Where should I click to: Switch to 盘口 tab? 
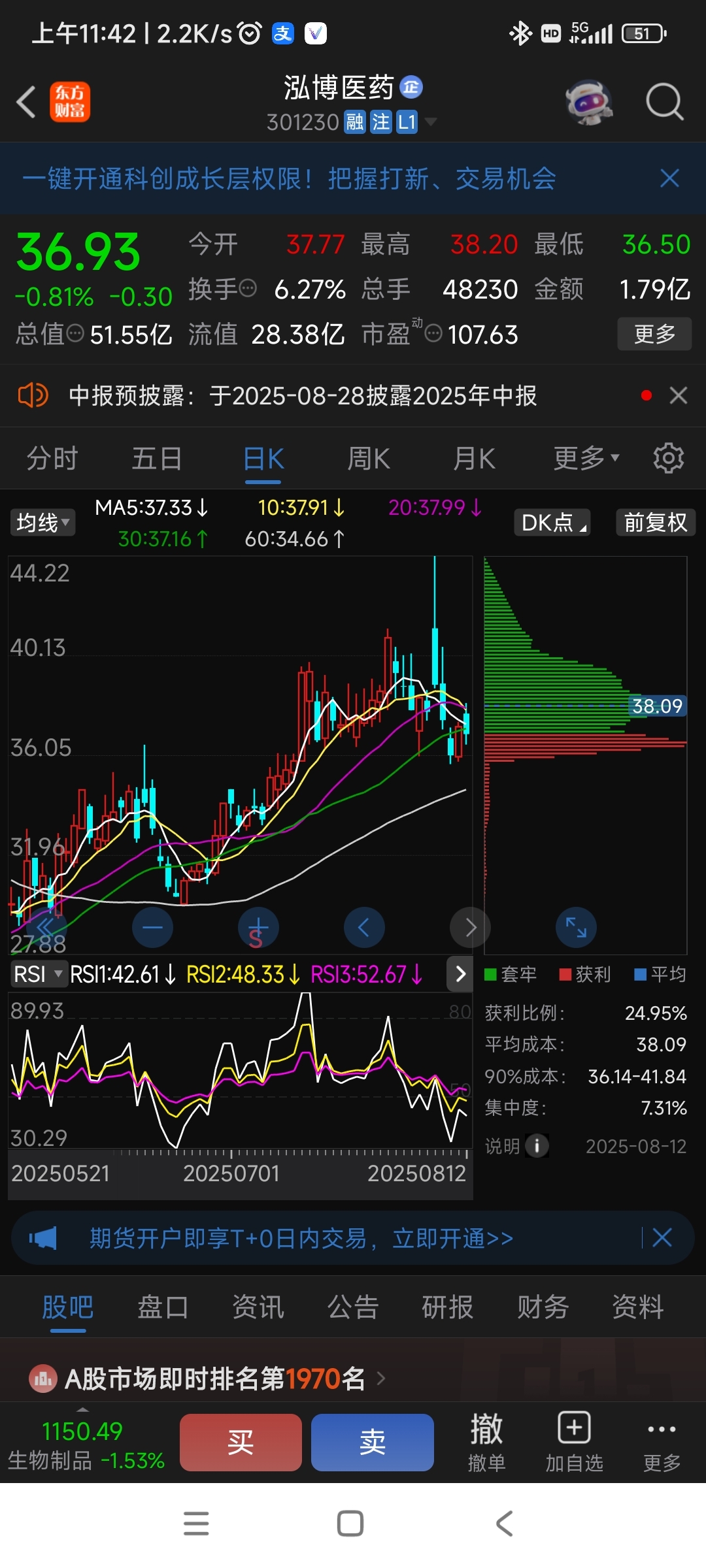point(163,1307)
